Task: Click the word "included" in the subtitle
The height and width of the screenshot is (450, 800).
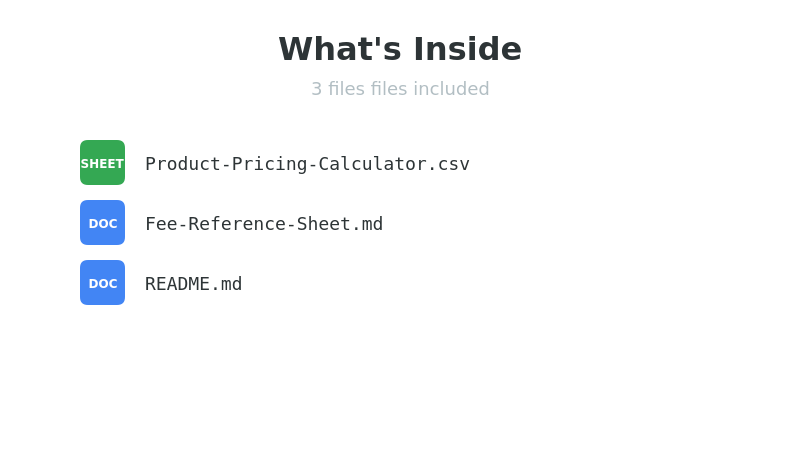Action: [451, 89]
